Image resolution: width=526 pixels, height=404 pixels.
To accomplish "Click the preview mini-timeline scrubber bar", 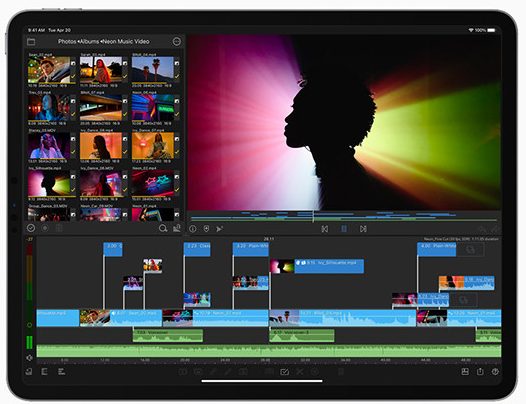I will tap(344, 217).
